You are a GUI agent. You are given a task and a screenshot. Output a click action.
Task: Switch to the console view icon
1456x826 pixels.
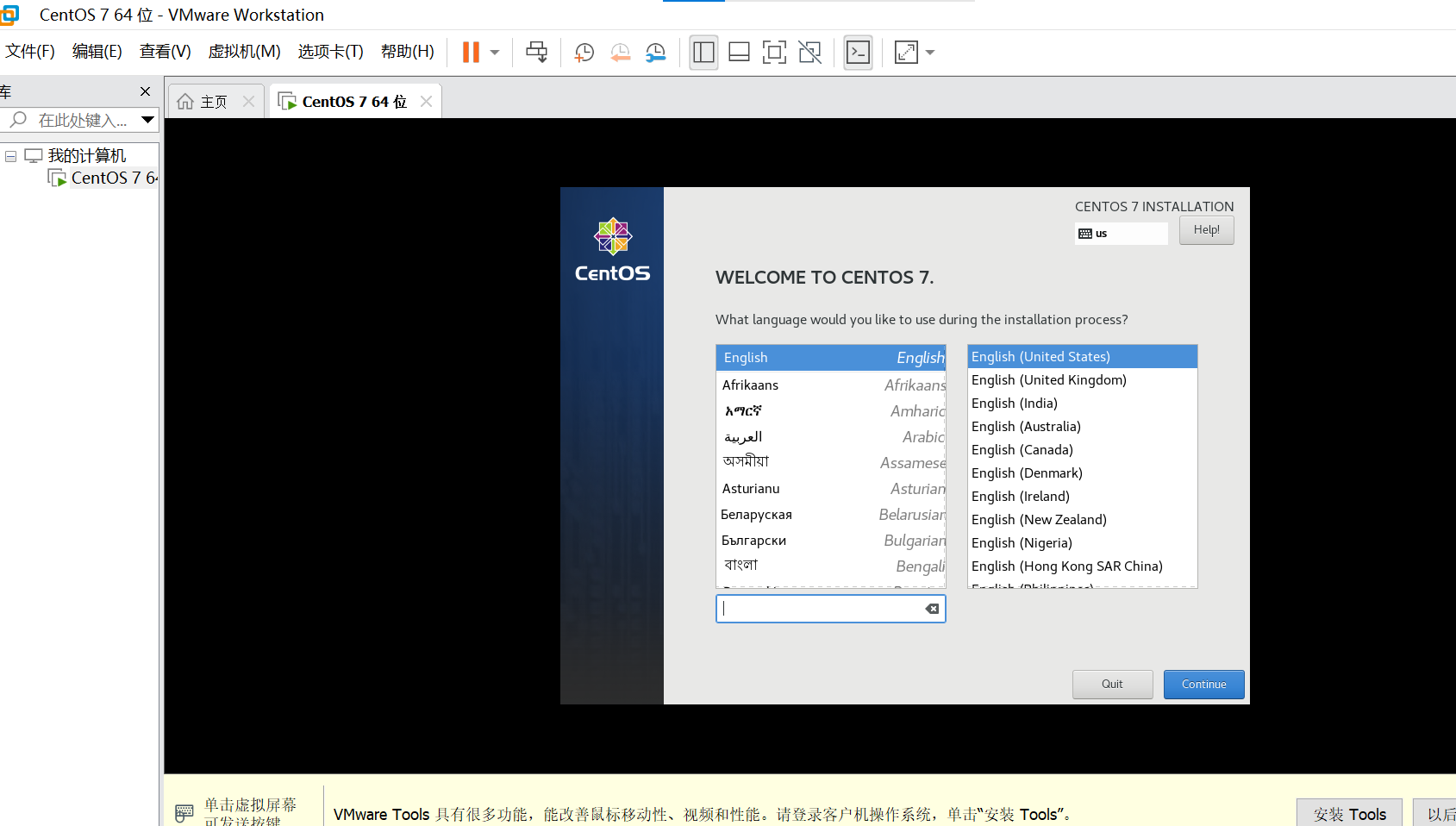858,53
